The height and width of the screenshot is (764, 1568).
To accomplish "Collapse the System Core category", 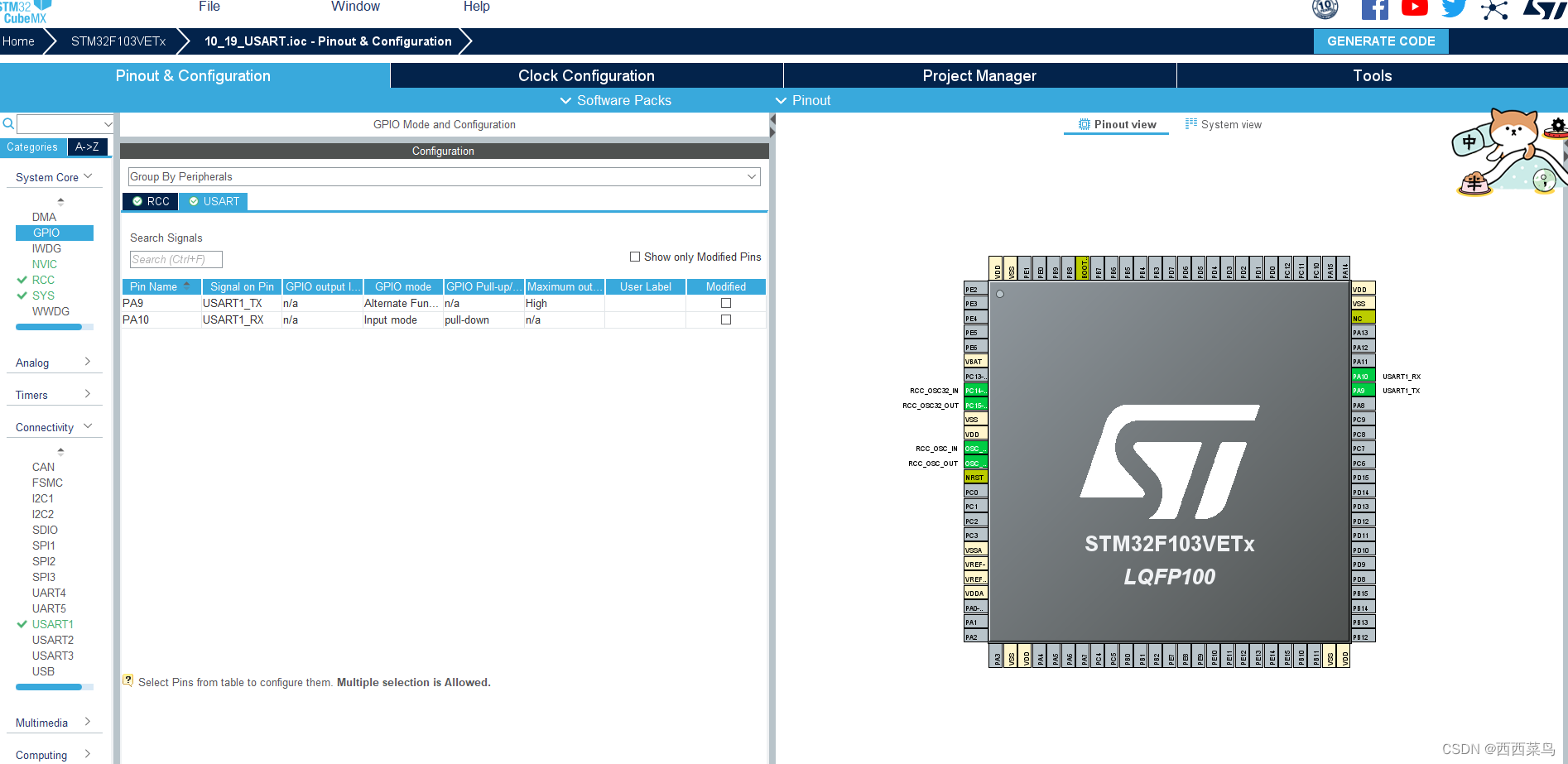I will click(87, 175).
